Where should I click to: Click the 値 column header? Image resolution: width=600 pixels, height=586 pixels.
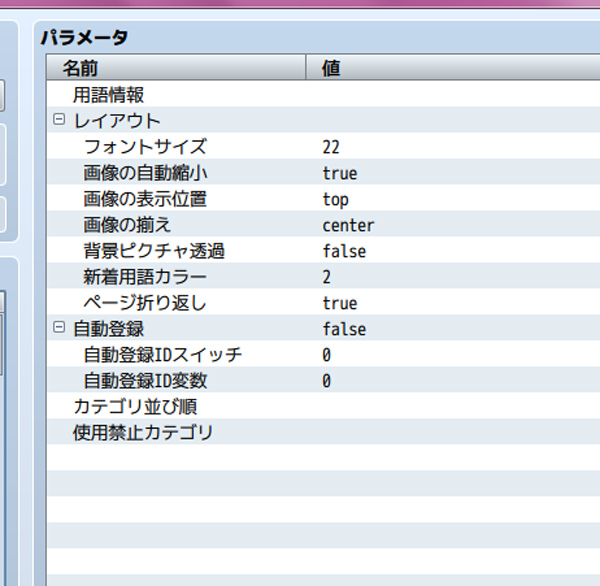point(453,68)
